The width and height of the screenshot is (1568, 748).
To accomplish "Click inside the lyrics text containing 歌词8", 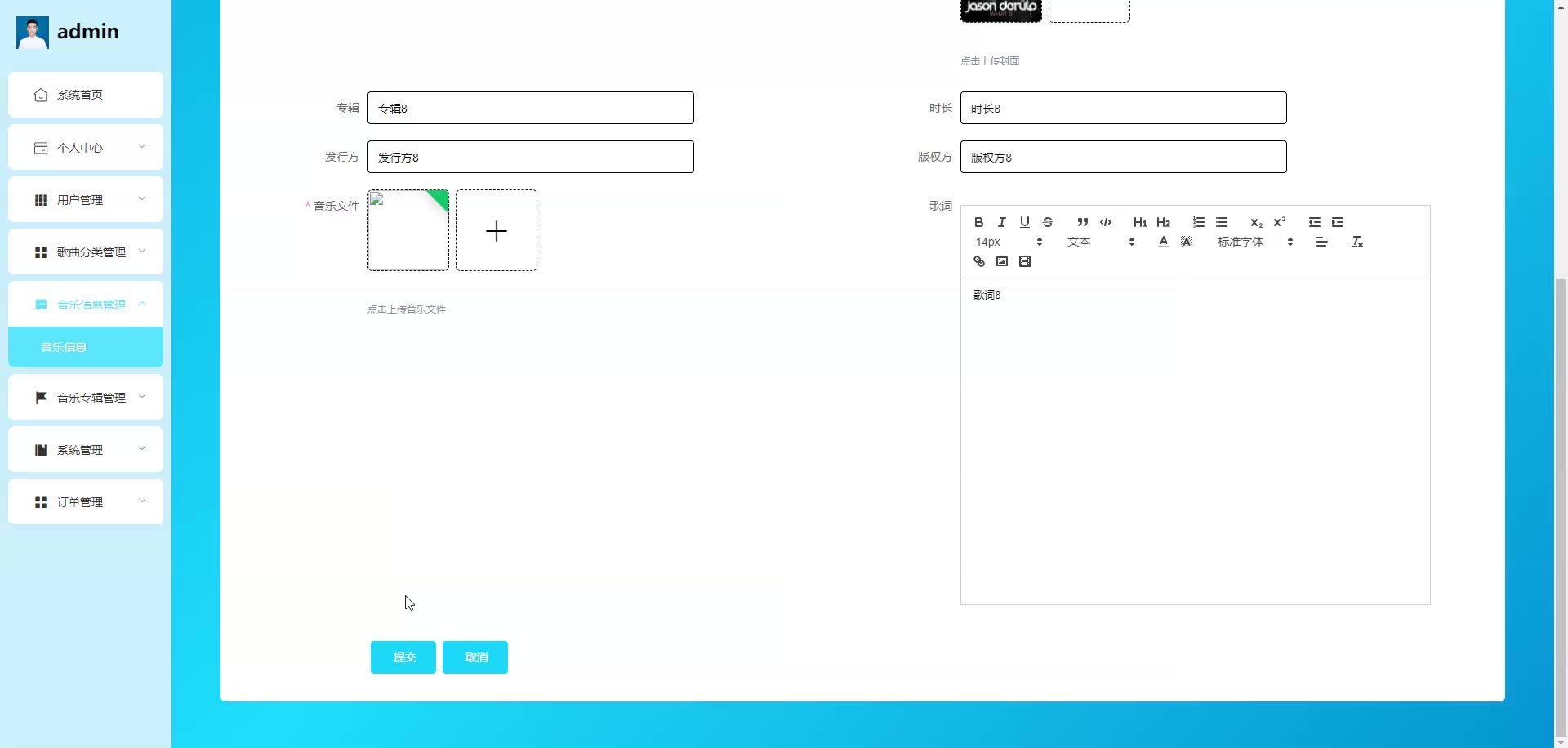I will click(x=987, y=295).
